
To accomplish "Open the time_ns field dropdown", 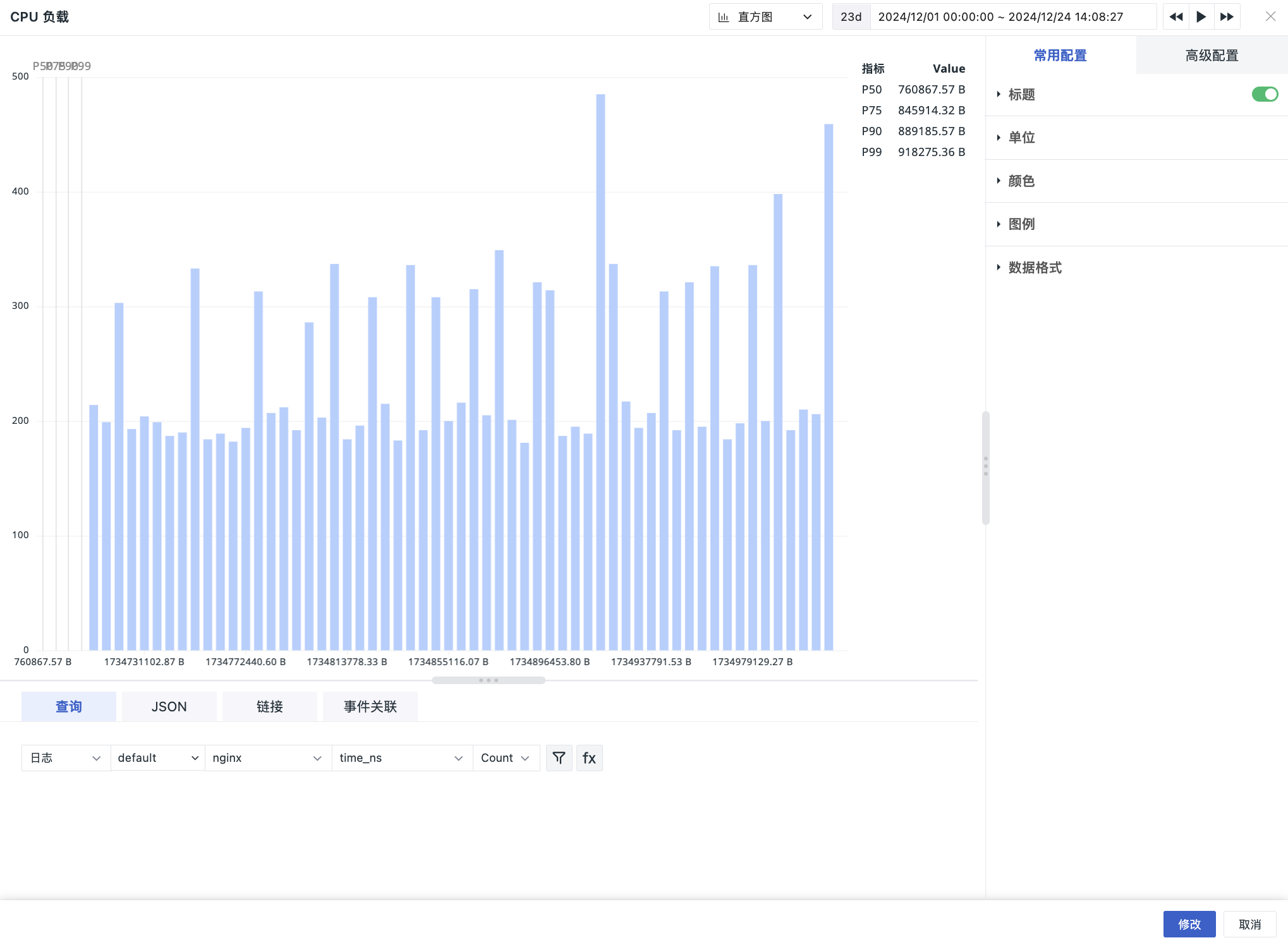I will pos(402,757).
